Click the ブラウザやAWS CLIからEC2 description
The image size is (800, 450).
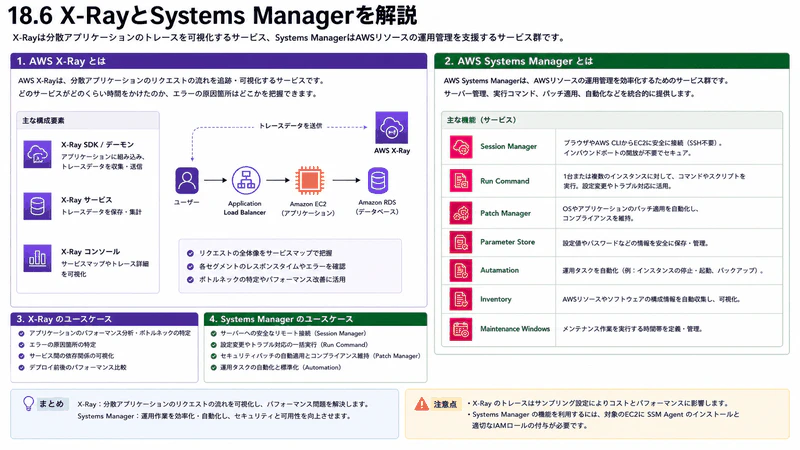point(643,148)
